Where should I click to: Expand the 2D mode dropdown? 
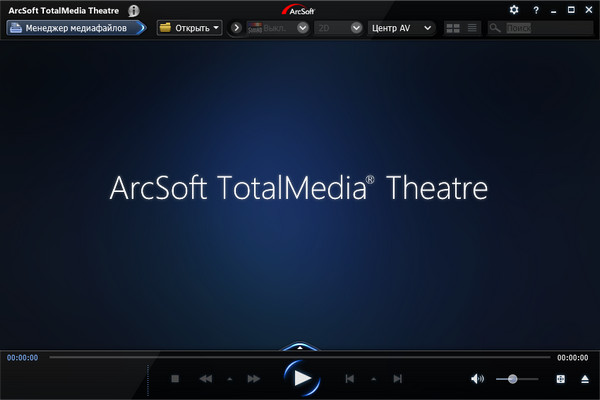tap(356, 28)
